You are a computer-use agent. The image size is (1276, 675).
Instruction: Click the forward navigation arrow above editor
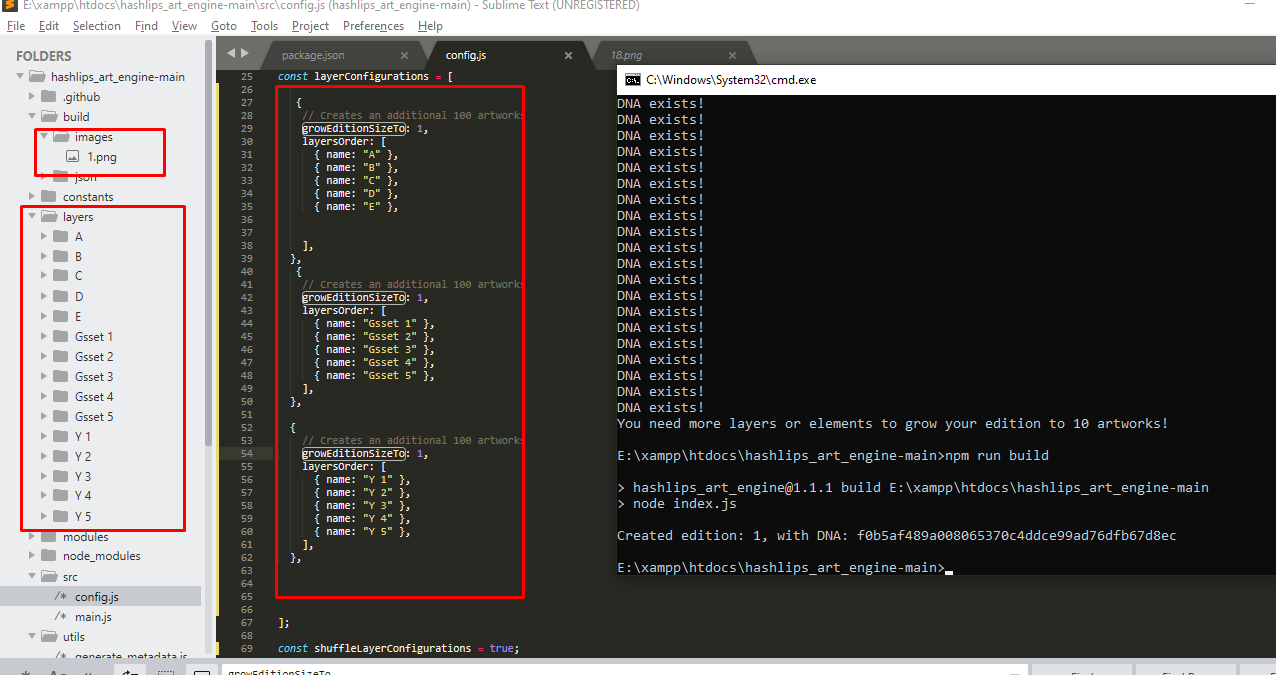(x=245, y=54)
